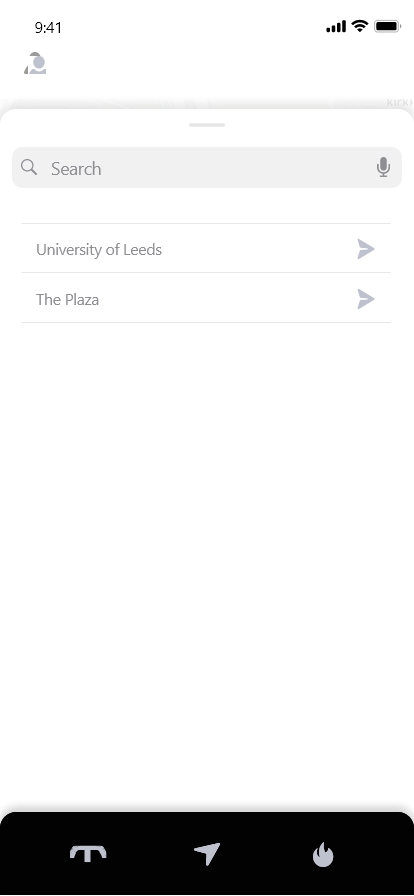414x896 pixels.
Task: Open the user profile avatar icon
Action: click(35, 63)
